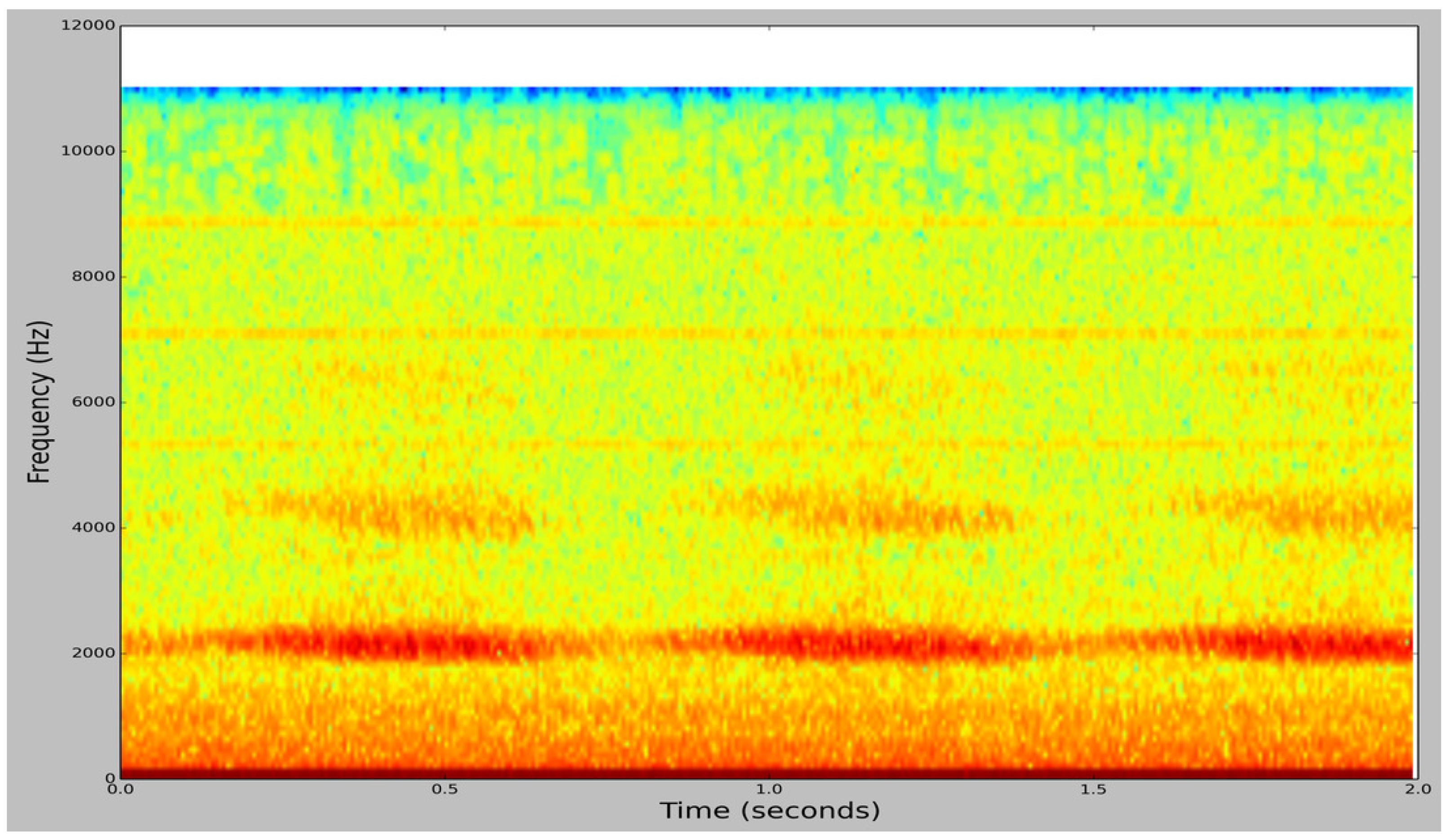The width and height of the screenshot is (1448, 840).
Task: Click the 0.0 time axis label
Action: tap(120, 789)
